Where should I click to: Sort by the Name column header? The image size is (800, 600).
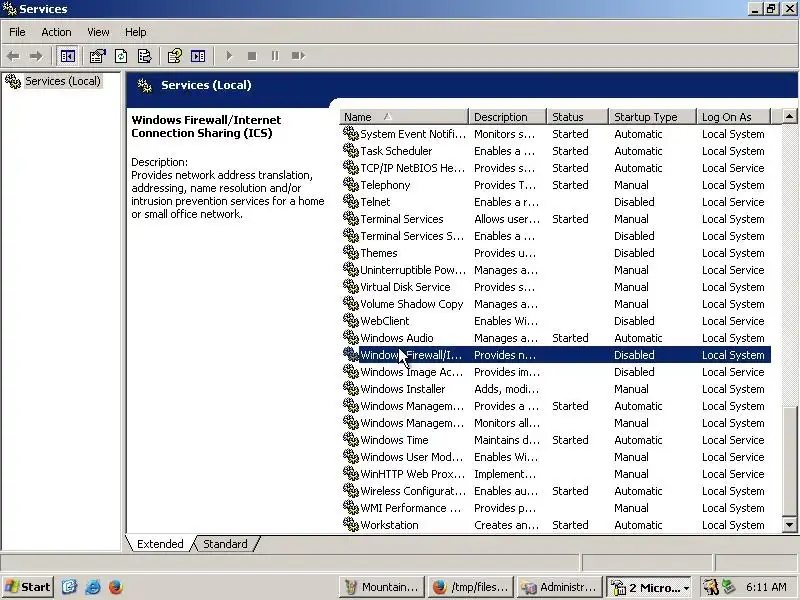coord(404,117)
